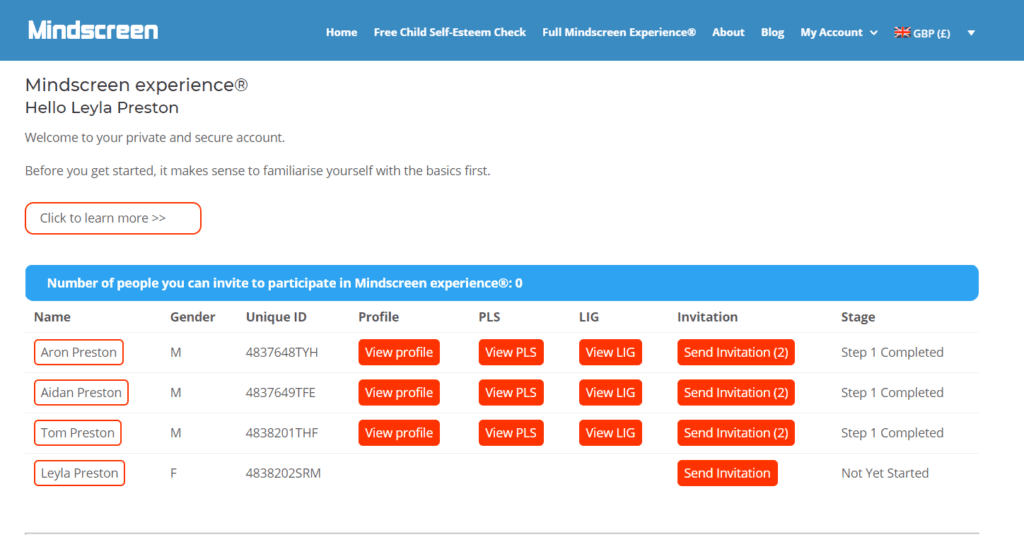This screenshot has width=1024, height=537.
Task: View profile for Aron Preston
Action: coord(398,352)
